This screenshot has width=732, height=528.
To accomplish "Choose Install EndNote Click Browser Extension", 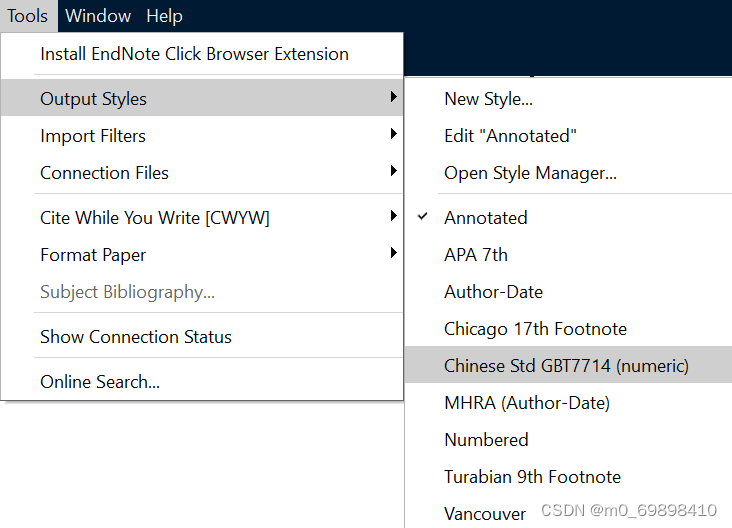I will pyautogui.click(x=202, y=54).
